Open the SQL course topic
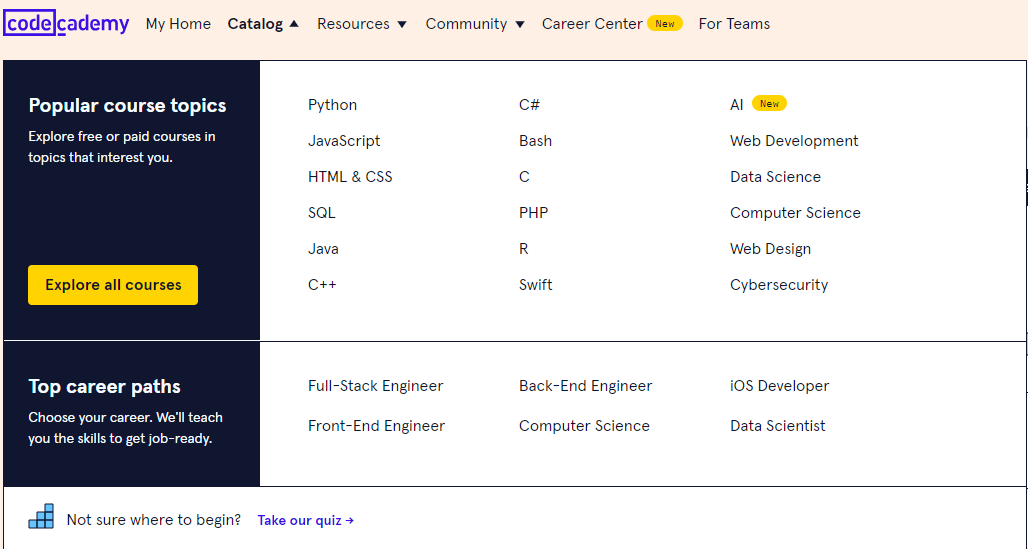This screenshot has width=1028, height=549. point(321,213)
